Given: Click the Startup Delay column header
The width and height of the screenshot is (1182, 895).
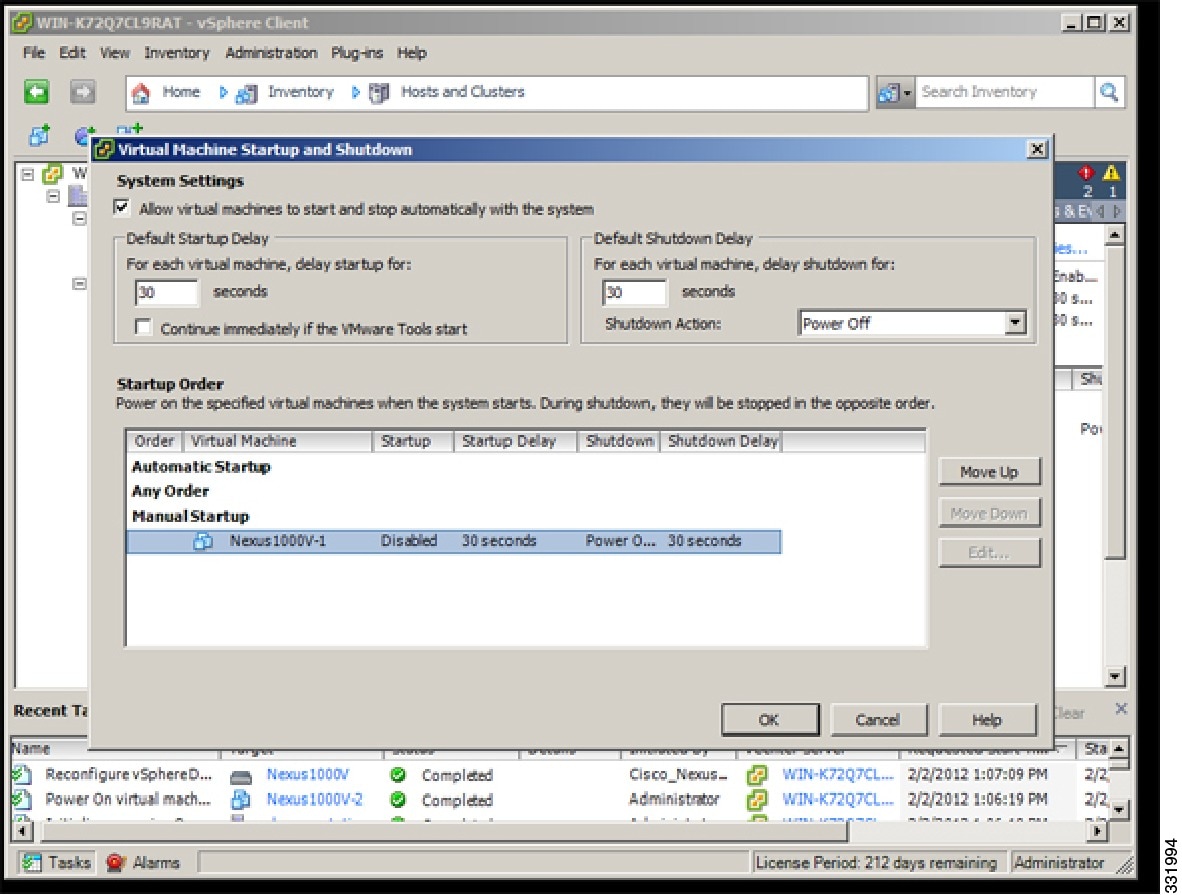Looking at the screenshot, I should click(516, 441).
